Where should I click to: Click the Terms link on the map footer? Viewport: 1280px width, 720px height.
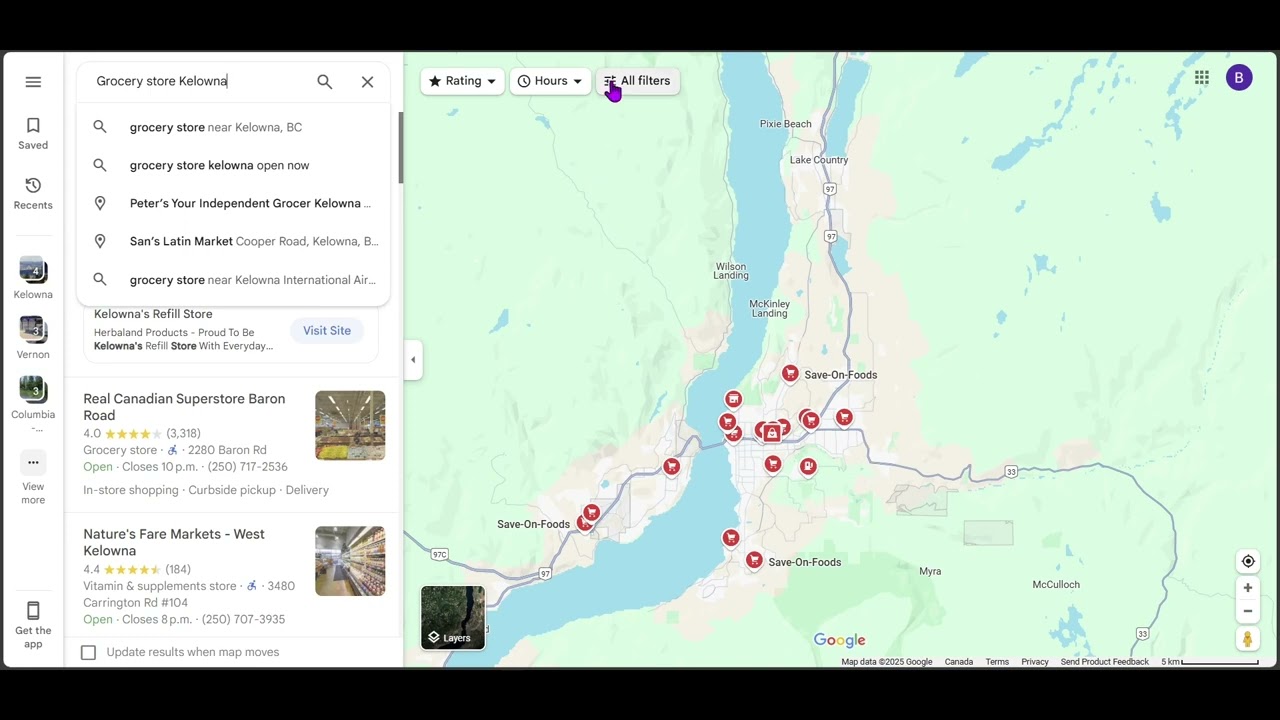pyautogui.click(x=997, y=662)
